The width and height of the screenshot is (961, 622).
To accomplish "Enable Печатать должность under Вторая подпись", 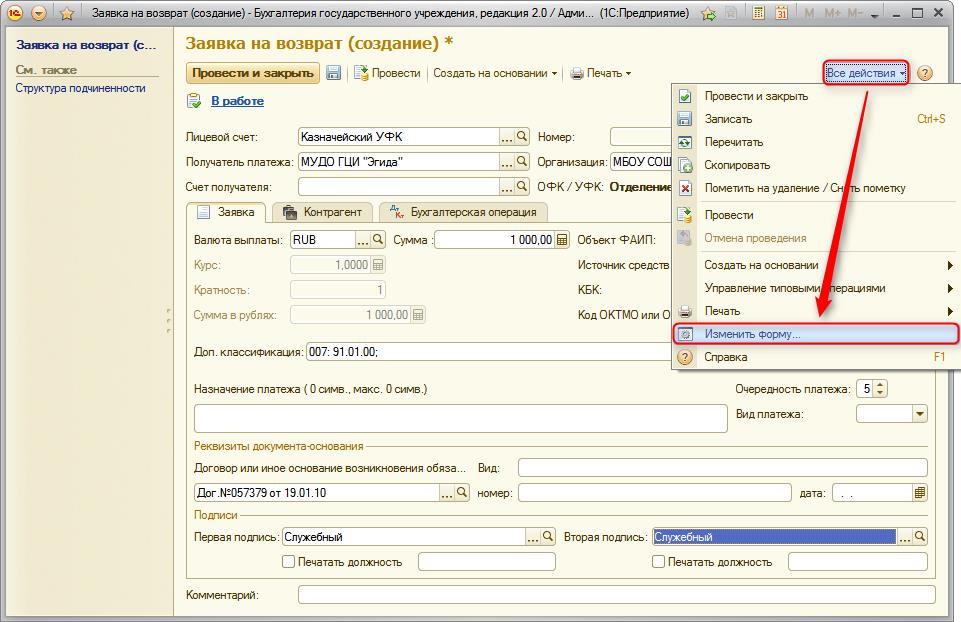I will pyautogui.click(x=659, y=562).
